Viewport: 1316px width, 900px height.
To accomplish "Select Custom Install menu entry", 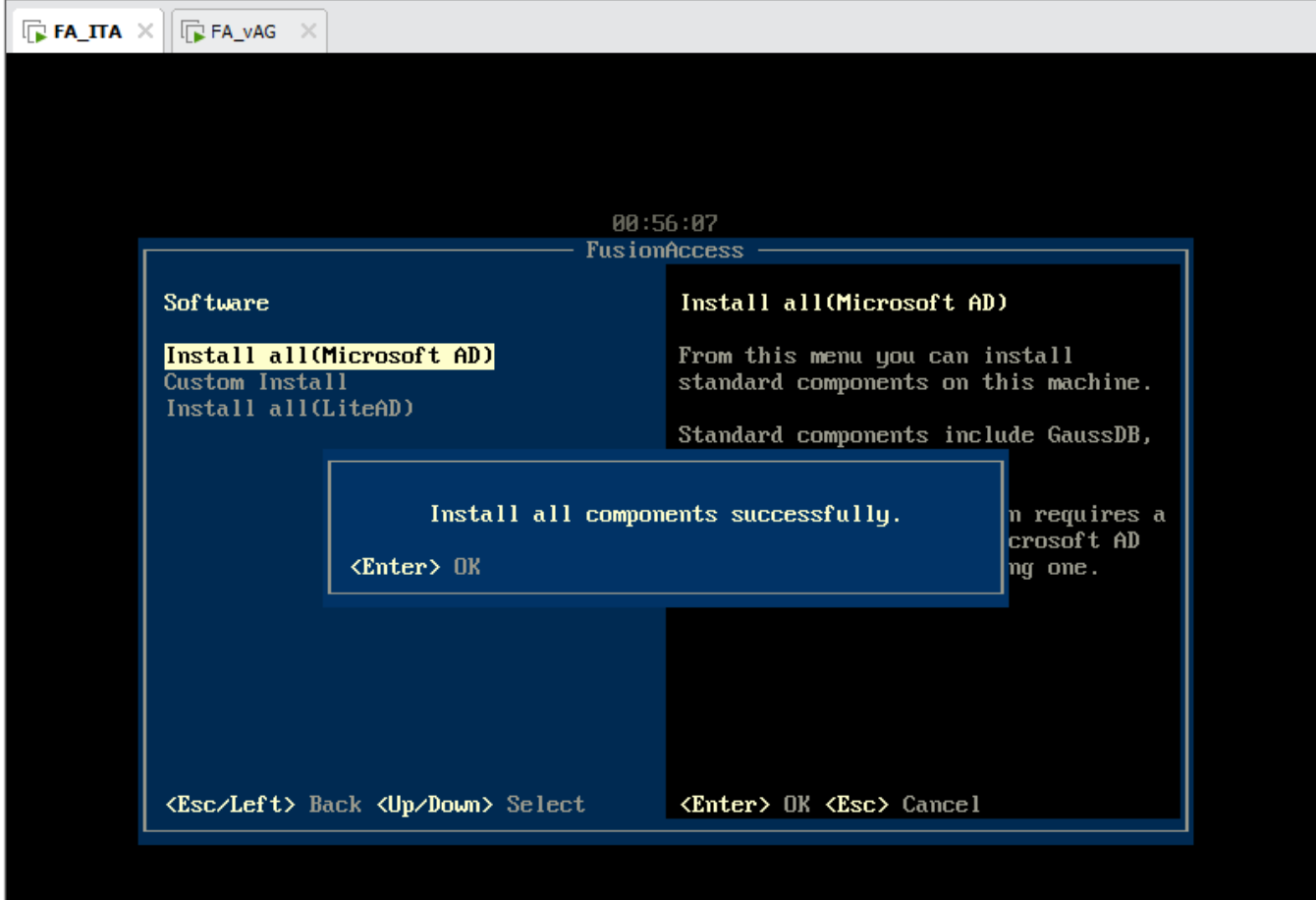I will click(x=255, y=382).
